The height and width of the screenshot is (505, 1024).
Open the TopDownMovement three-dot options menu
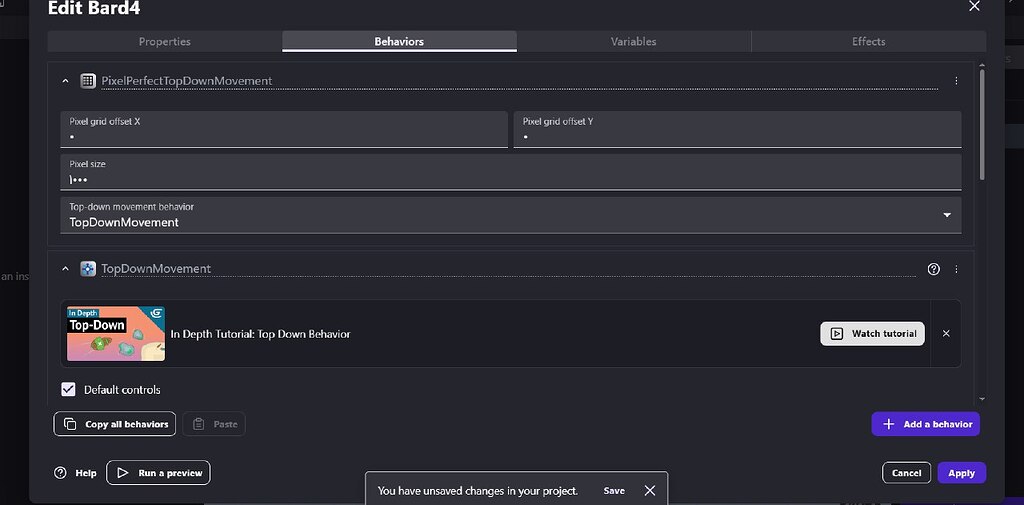[x=956, y=269]
